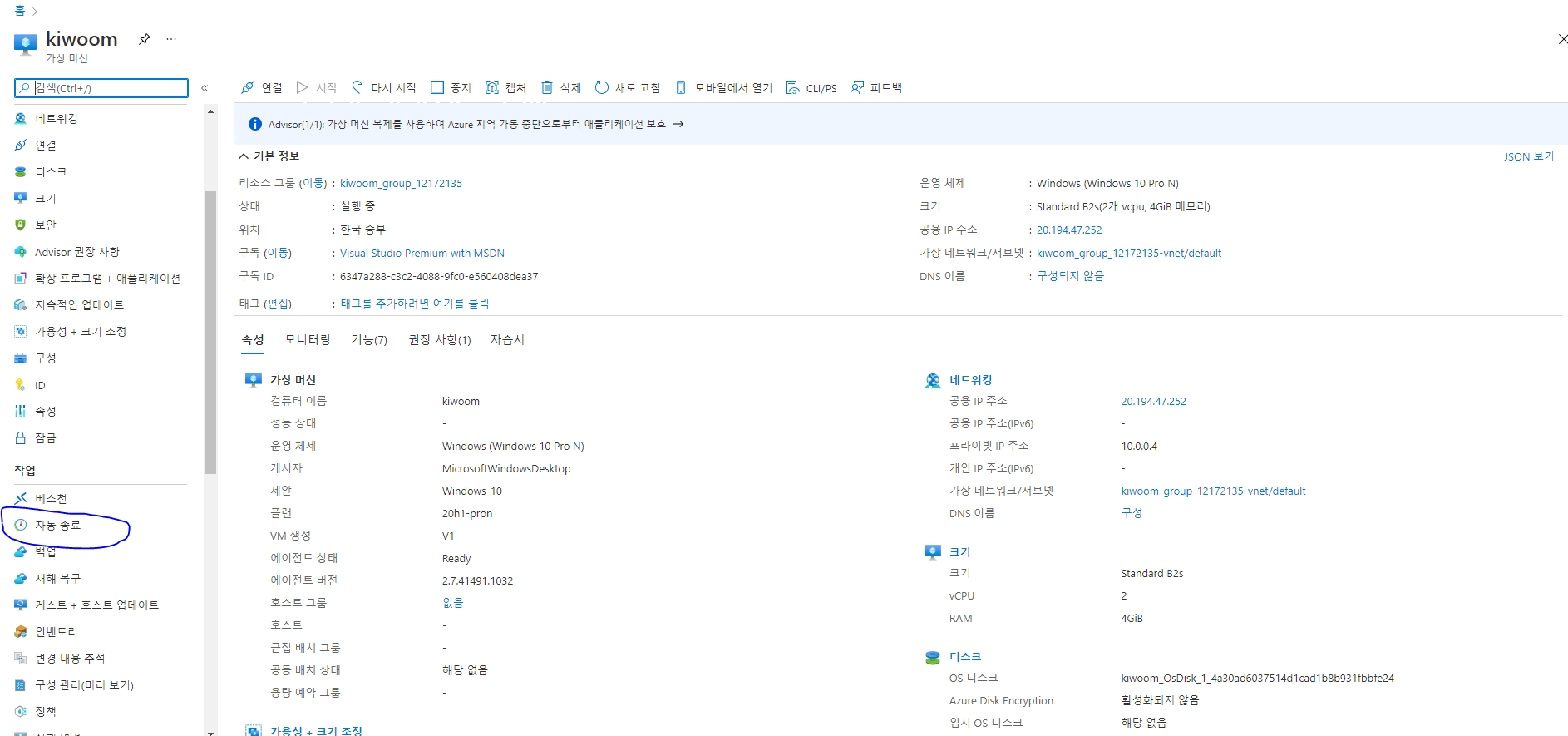Click the 삭제 (Delete) trash icon
The height and width of the screenshot is (736, 1568).
[547, 87]
